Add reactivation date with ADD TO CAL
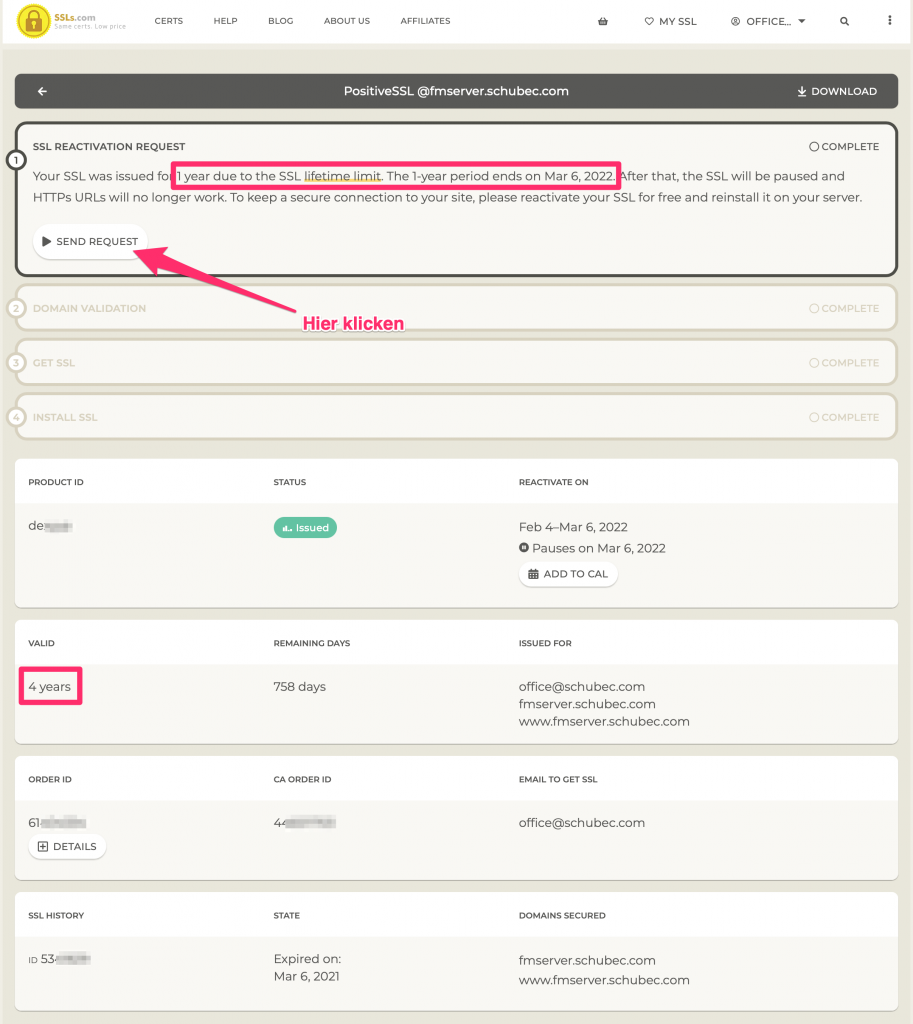 tap(568, 574)
